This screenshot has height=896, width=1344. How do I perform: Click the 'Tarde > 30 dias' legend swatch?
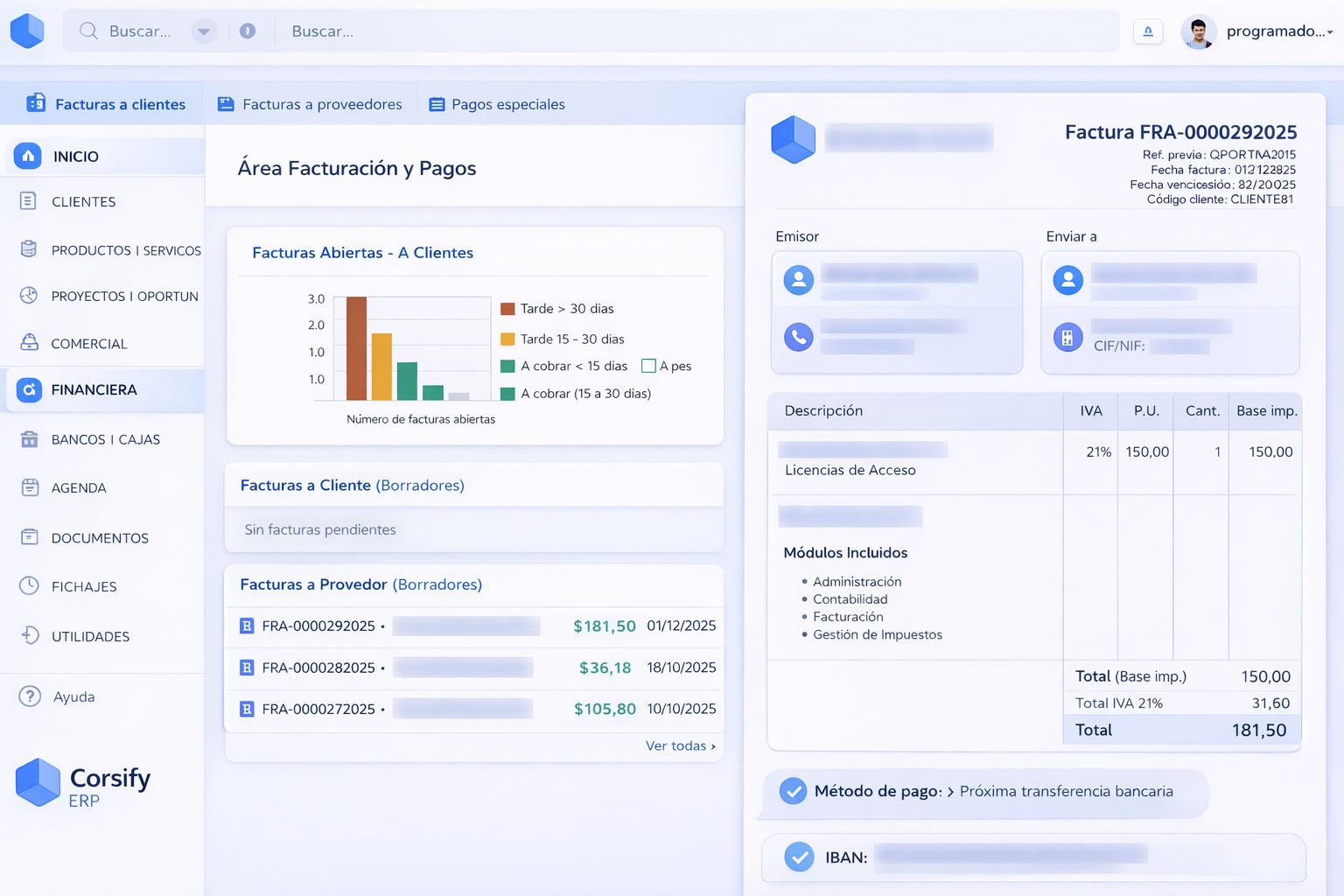(507, 309)
